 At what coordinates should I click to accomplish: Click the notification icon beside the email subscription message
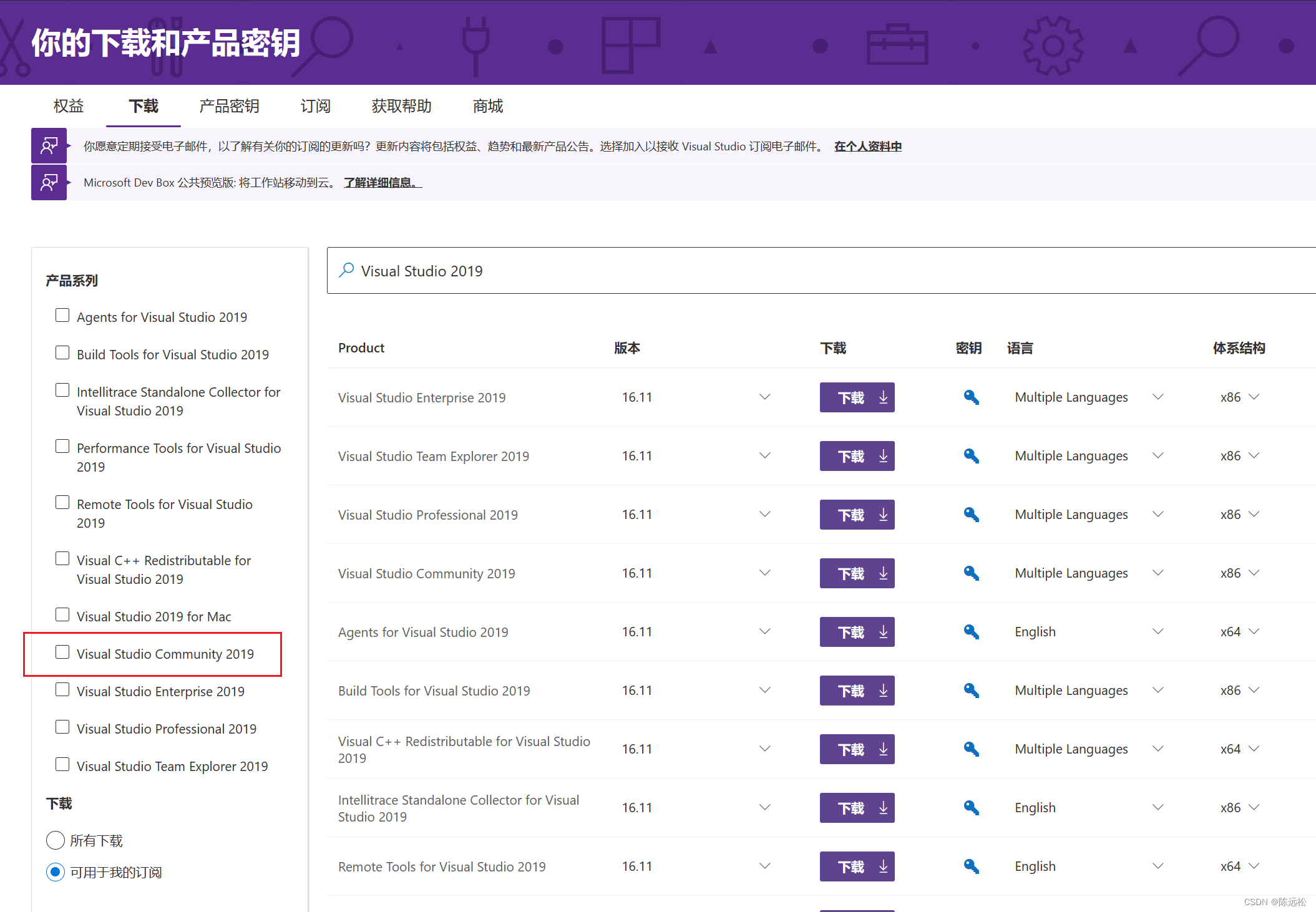49,146
